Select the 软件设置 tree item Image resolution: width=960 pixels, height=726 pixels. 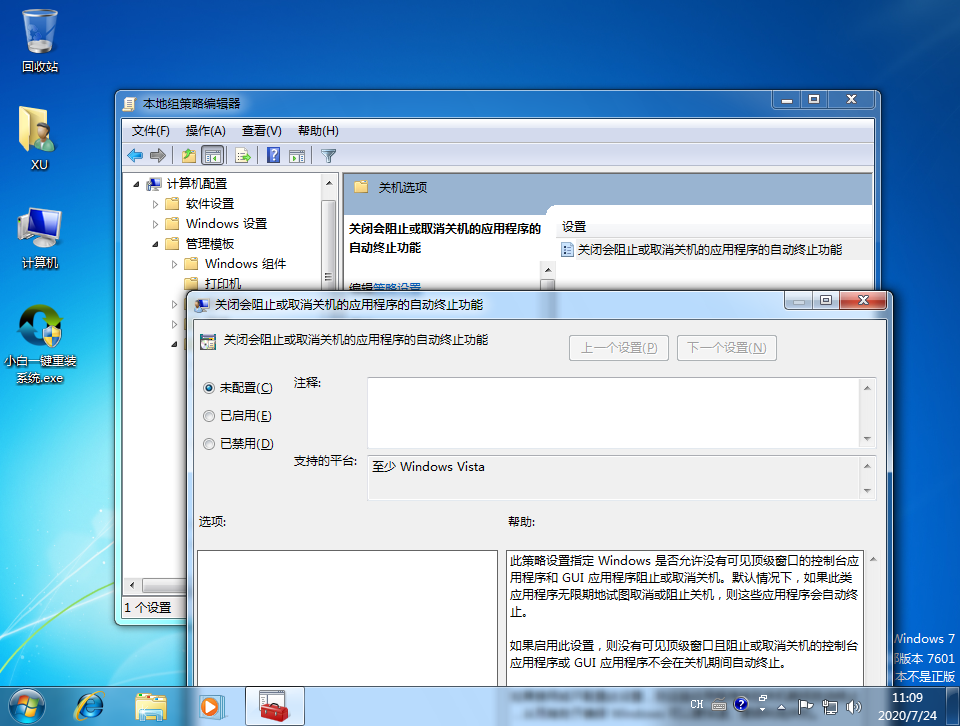pyautogui.click(x=209, y=203)
